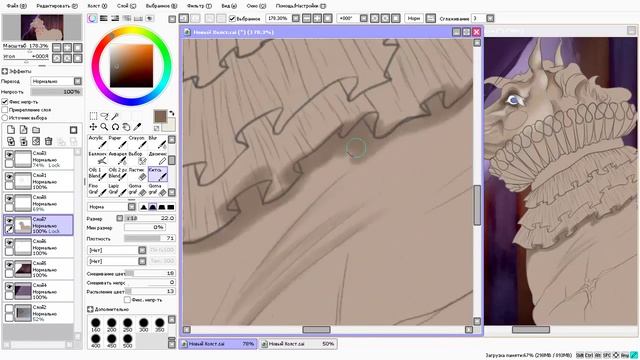Screen dimensions: 640x360
Task: Expand the 'Эффекты' section
Action: [5, 71]
